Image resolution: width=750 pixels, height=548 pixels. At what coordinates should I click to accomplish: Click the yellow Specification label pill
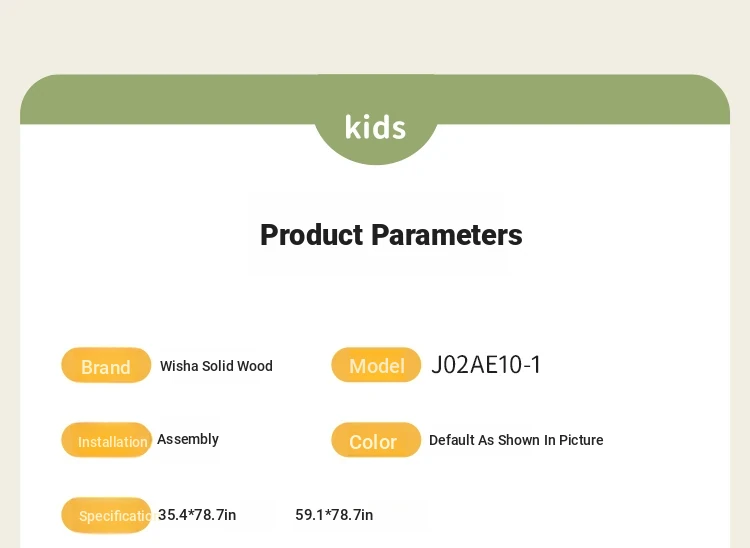click(x=106, y=515)
